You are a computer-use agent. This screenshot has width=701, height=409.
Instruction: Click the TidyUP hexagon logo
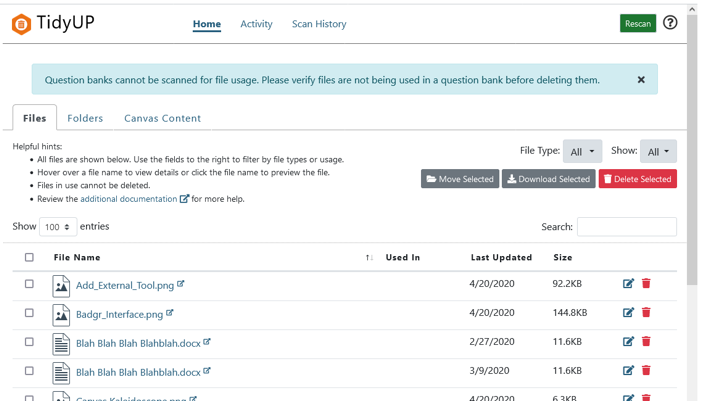tap(21, 24)
